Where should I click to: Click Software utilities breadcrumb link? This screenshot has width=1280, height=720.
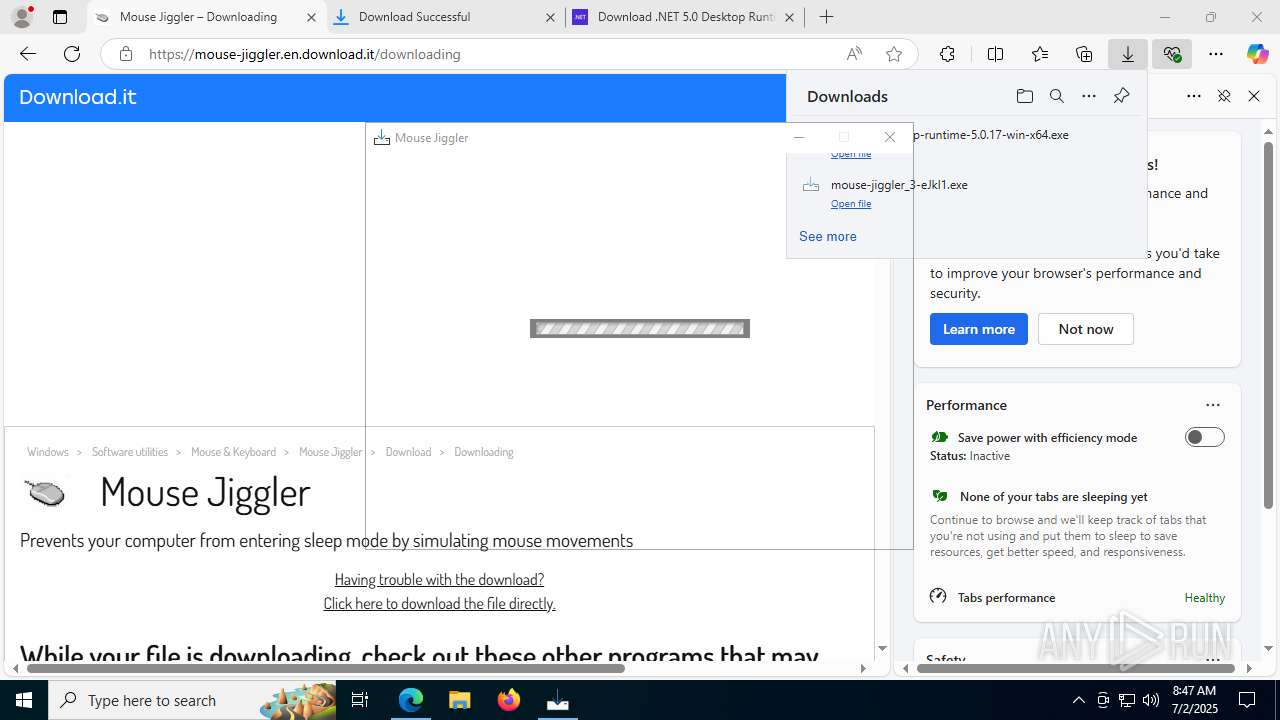click(130, 452)
